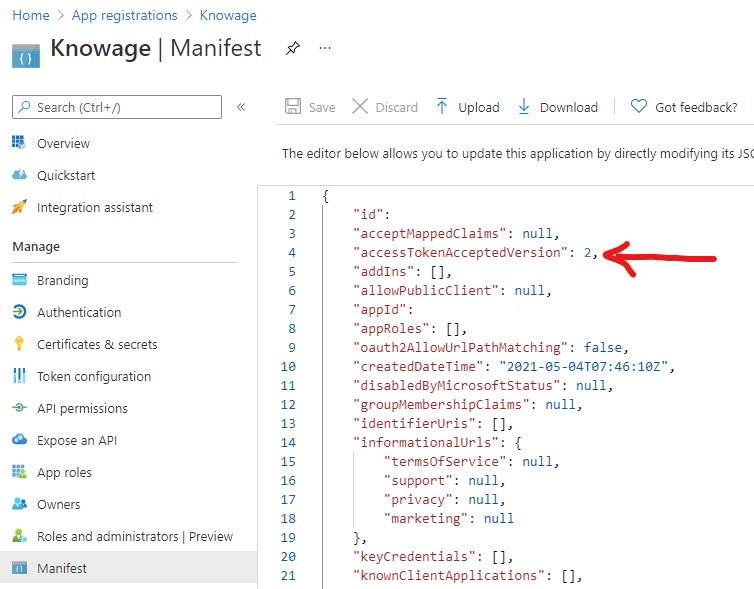Image resolution: width=754 pixels, height=589 pixels.
Task: Click the Download button label
Action: tap(568, 107)
